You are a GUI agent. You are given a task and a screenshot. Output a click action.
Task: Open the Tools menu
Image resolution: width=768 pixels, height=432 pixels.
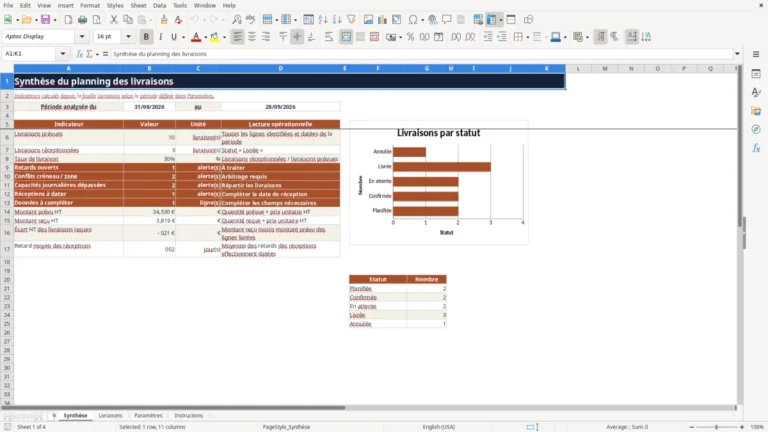point(180,5)
